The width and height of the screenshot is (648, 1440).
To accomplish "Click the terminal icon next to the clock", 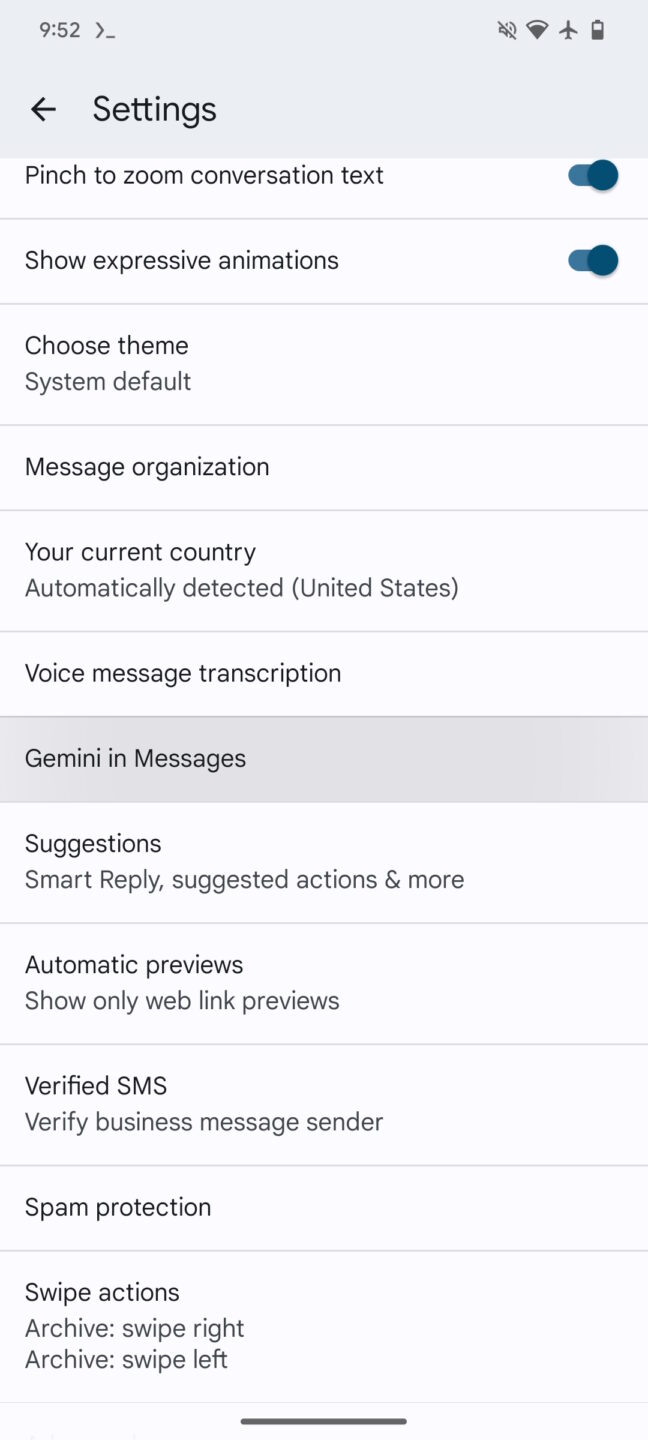I will coord(104,30).
